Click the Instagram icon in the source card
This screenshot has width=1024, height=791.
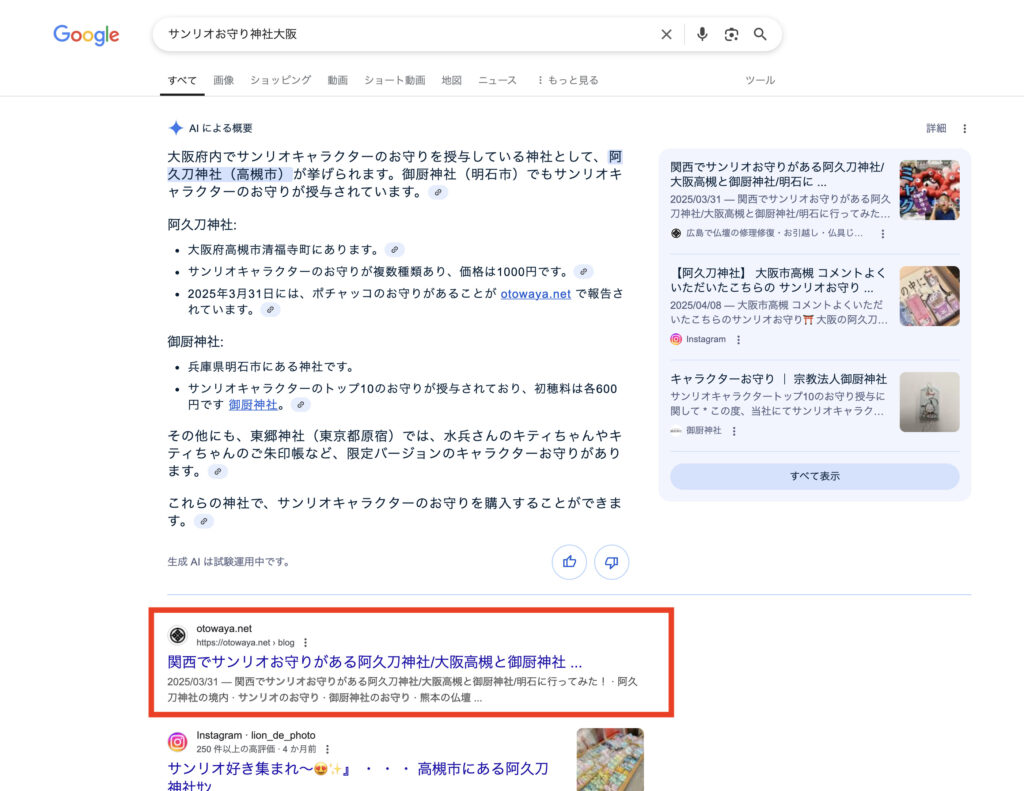coord(676,339)
